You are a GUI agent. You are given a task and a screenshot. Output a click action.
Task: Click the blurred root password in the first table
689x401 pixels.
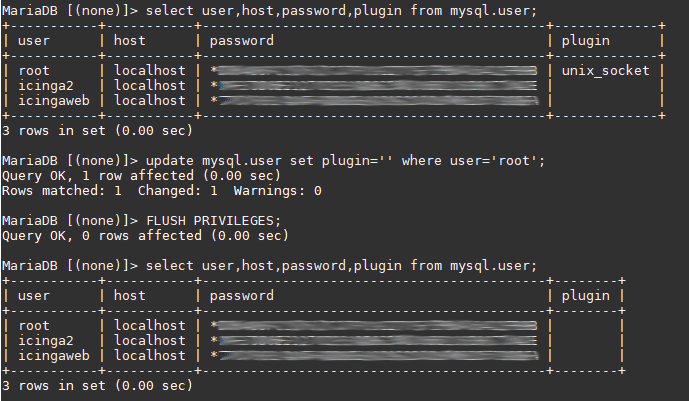pyautogui.click(x=374, y=70)
